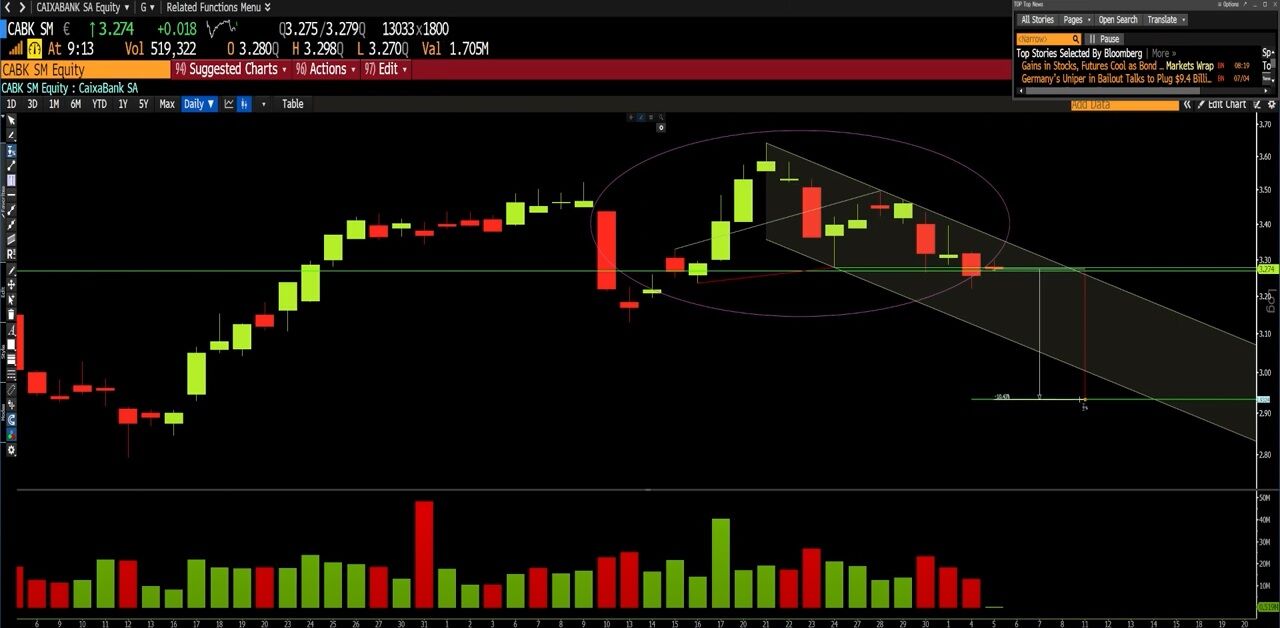Collapse panel with double left chevron
The height and width of the screenshot is (628, 1280).
(1187, 104)
